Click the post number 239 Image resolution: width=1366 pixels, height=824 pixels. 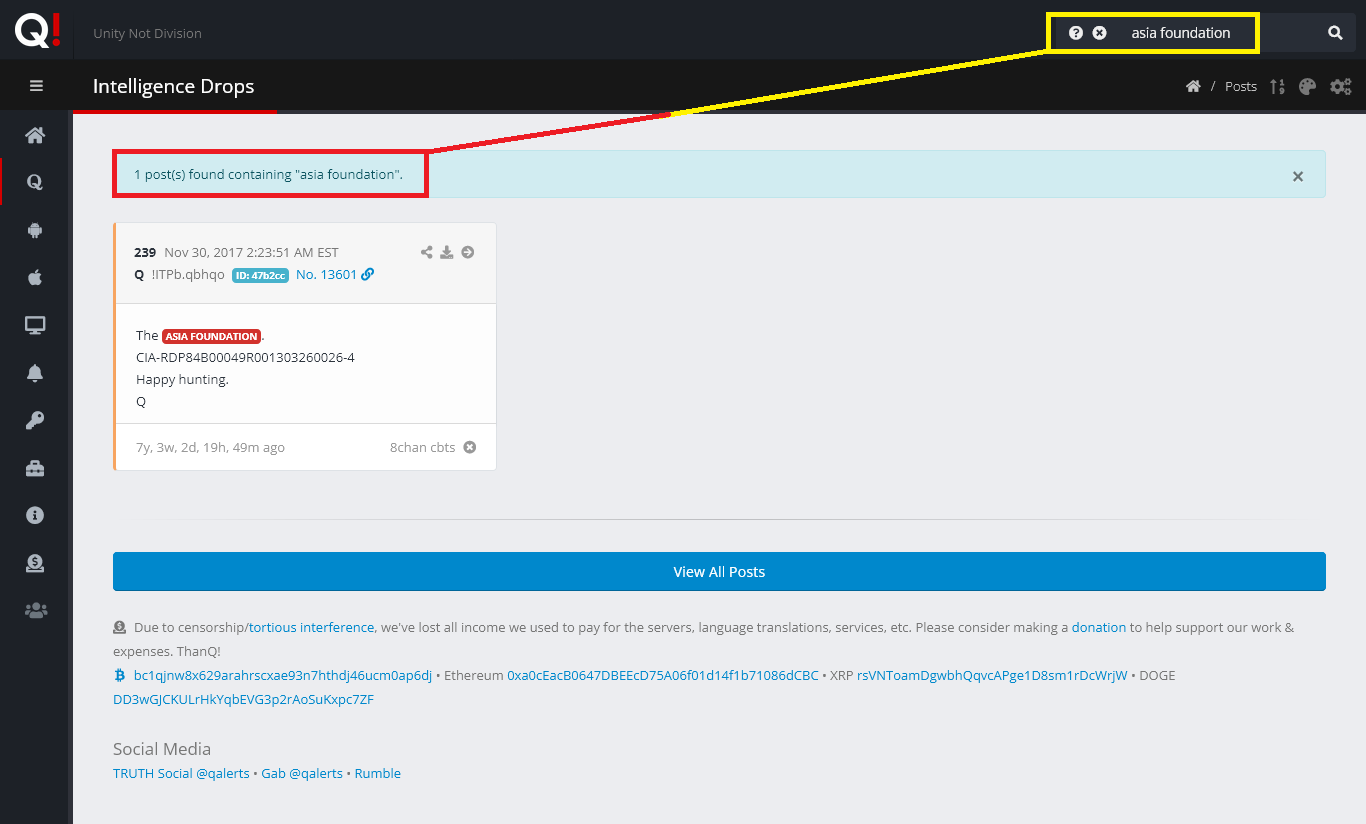point(145,252)
